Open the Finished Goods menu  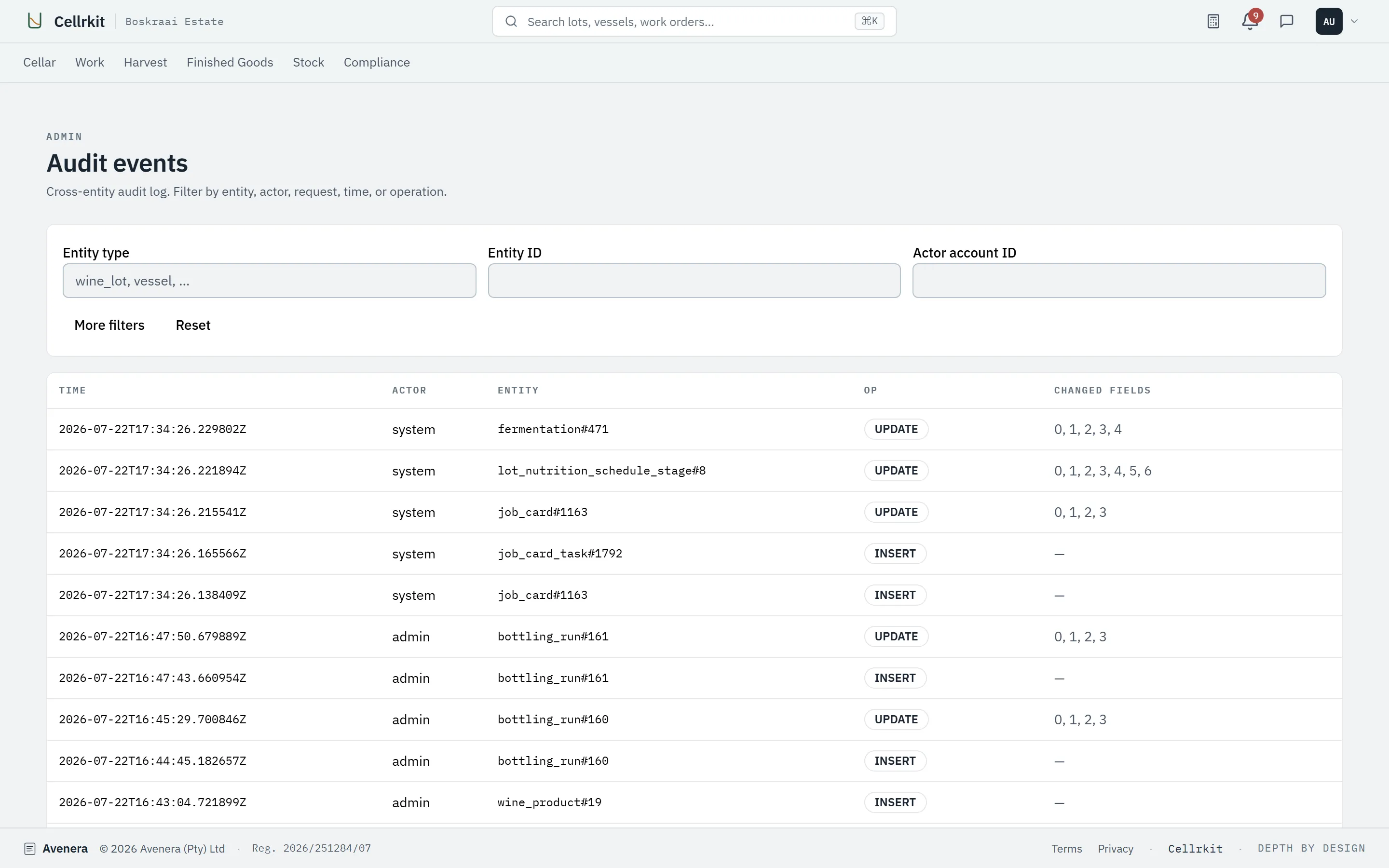[x=230, y=62]
